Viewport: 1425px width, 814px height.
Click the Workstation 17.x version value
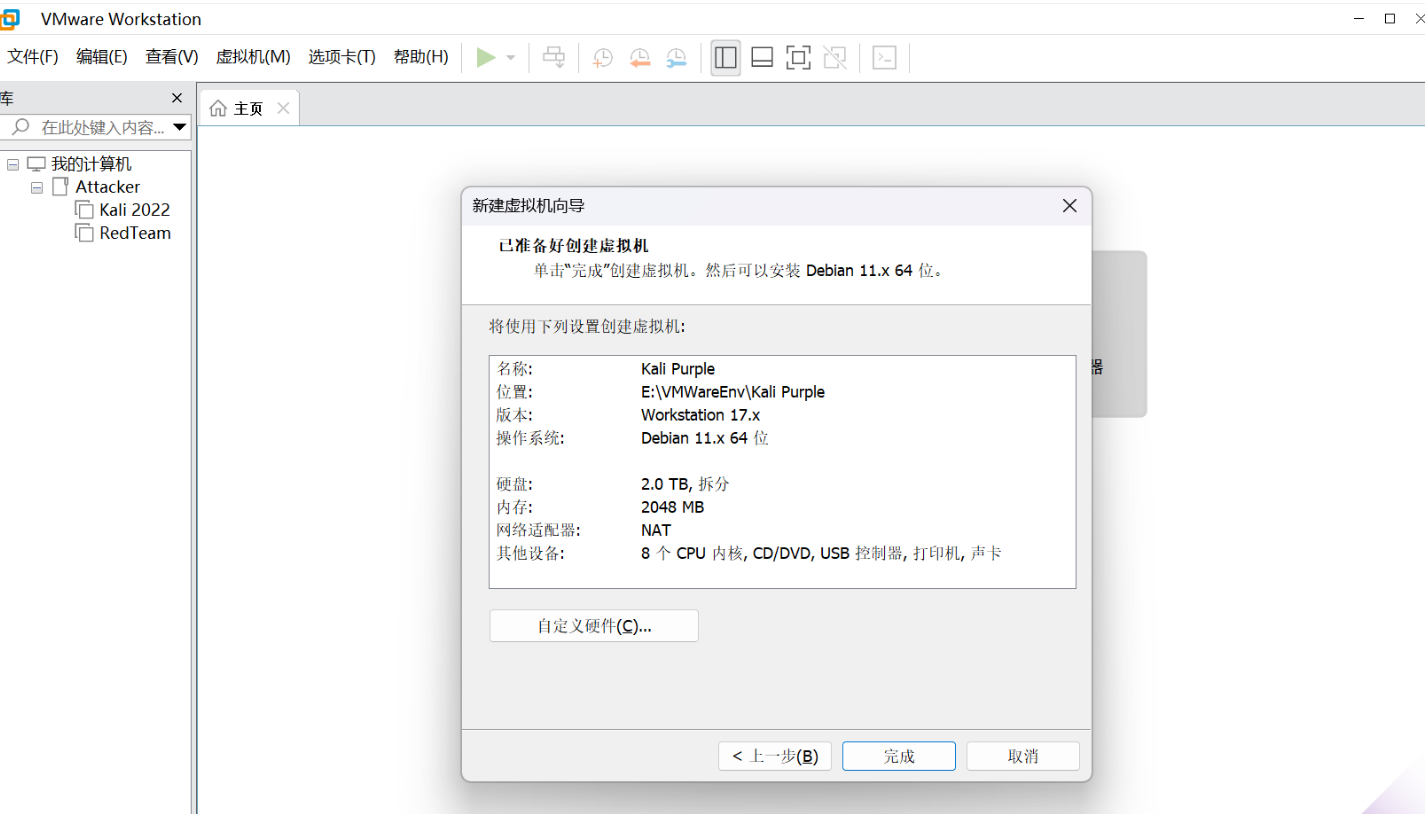coord(700,415)
